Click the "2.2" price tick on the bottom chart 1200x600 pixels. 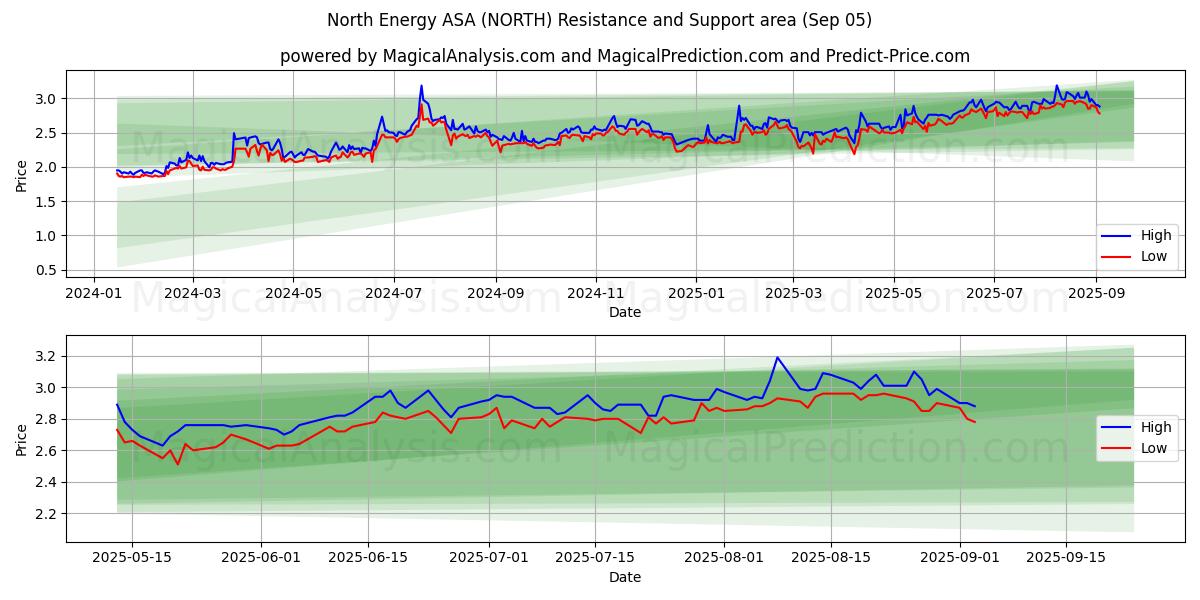click(x=48, y=514)
